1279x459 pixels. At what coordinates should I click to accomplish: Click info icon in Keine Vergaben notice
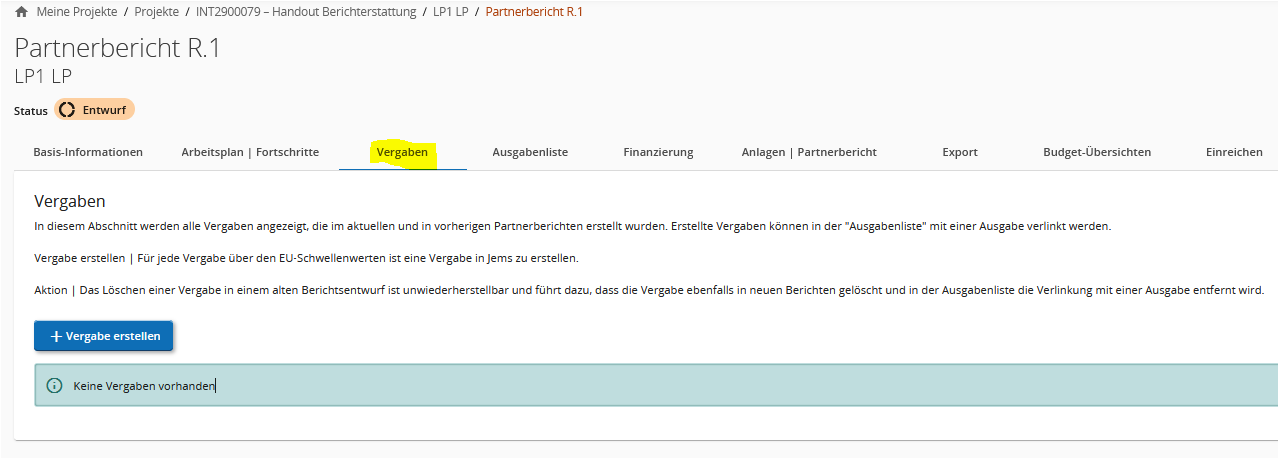[55, 385]
